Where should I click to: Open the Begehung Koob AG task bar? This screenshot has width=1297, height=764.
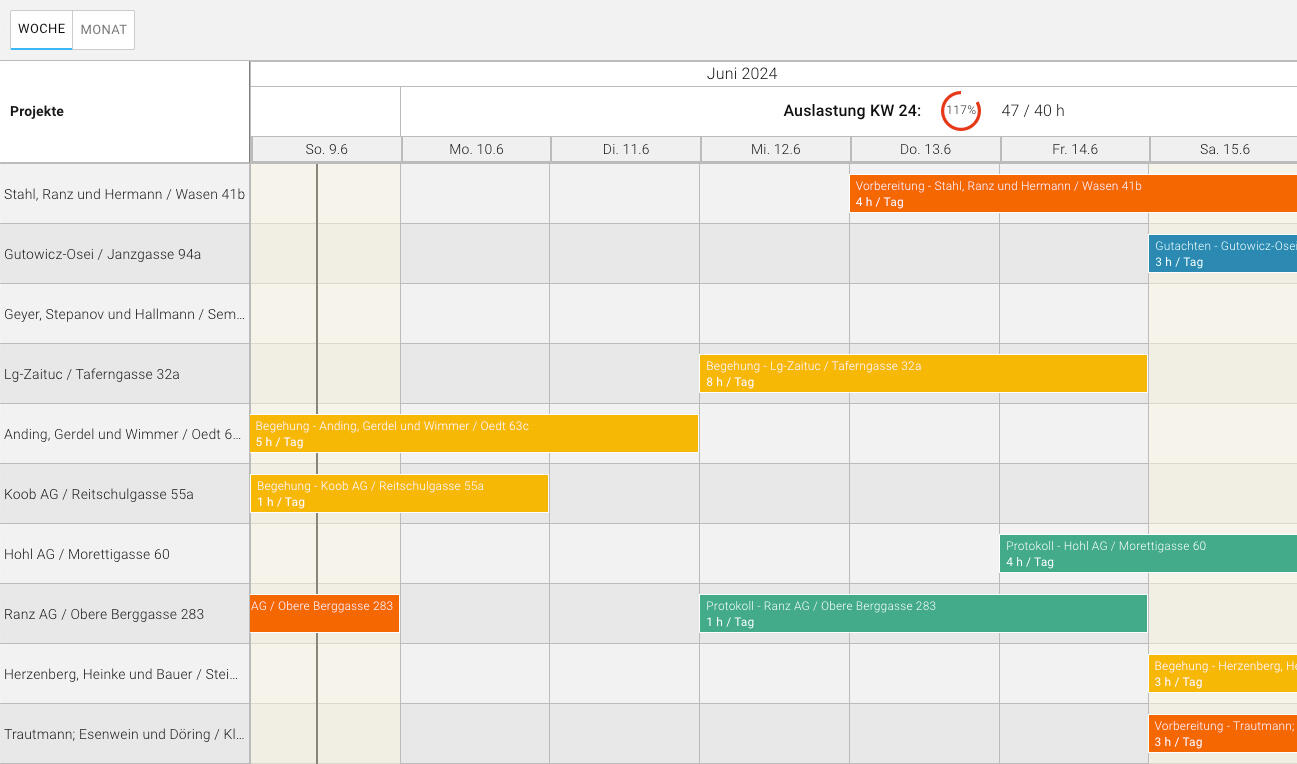click(399, 494)
